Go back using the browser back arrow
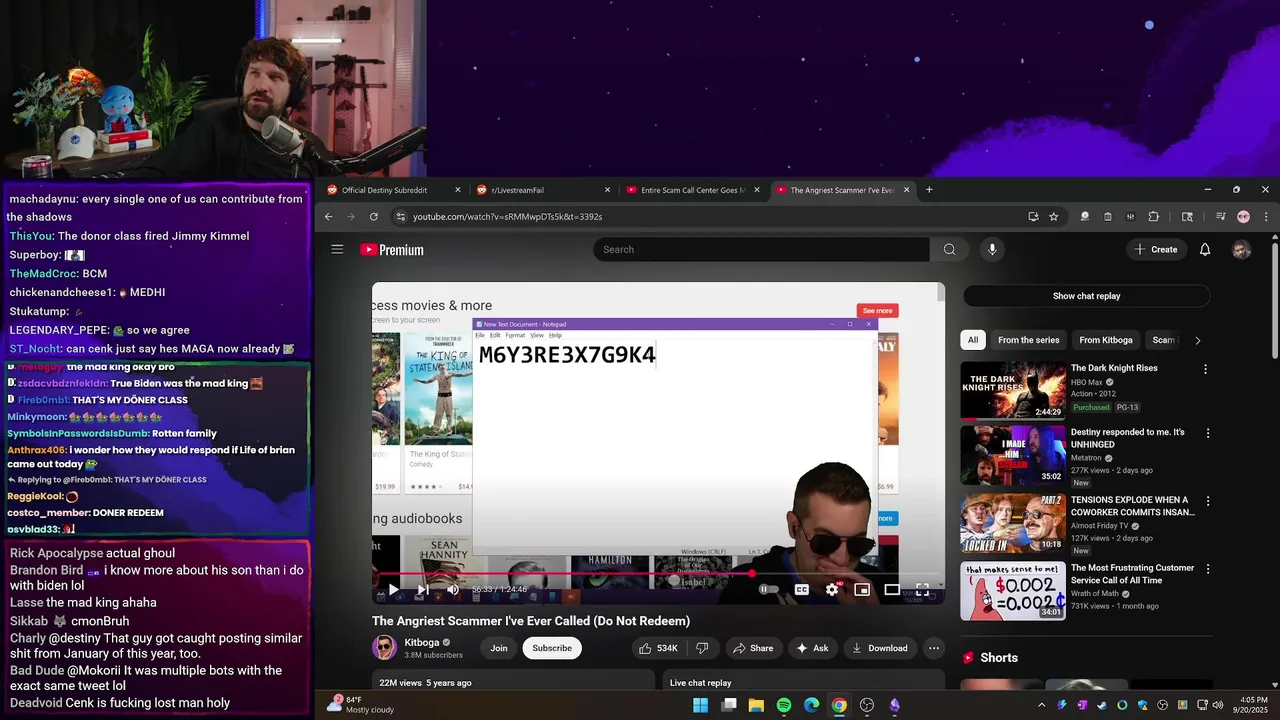The image size is (1280, 720). (328, 216)
